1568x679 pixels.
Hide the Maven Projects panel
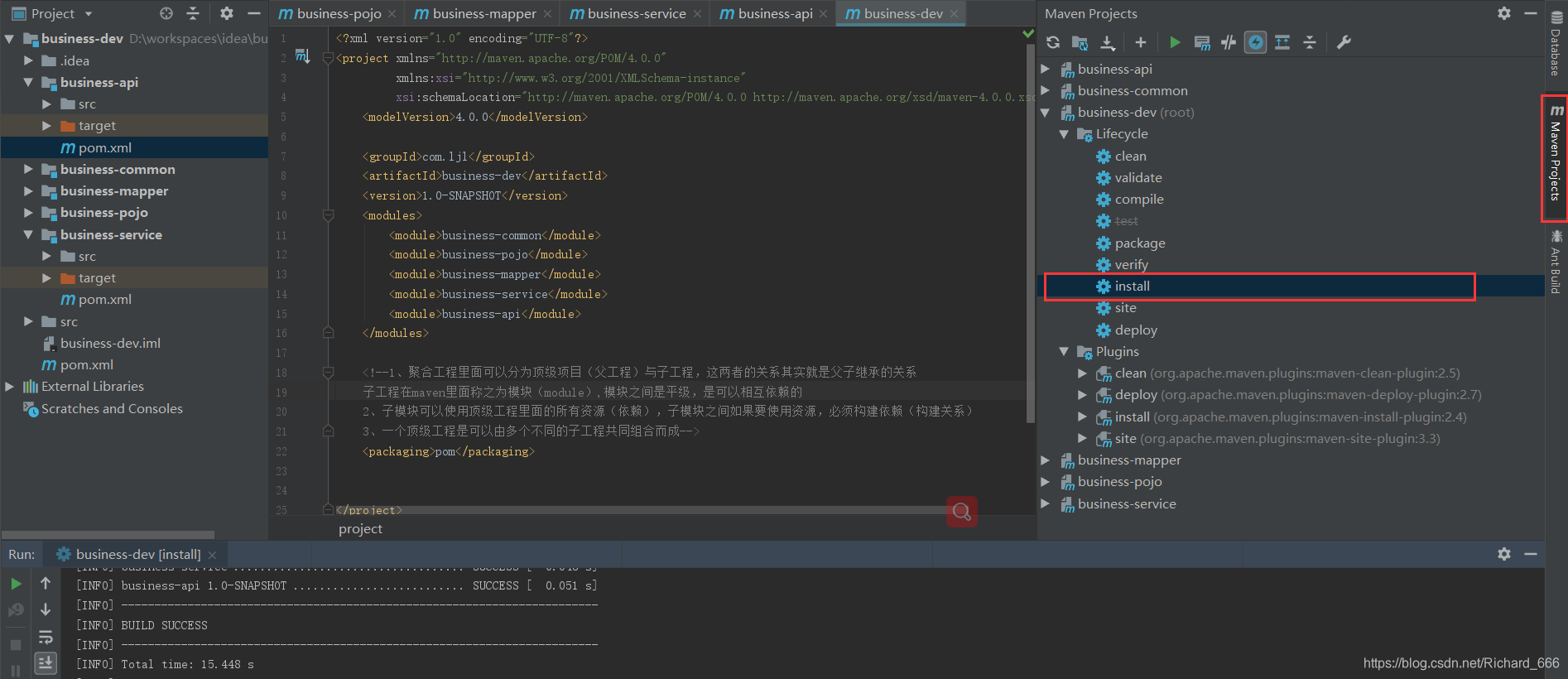click(x=1531, y=13)
